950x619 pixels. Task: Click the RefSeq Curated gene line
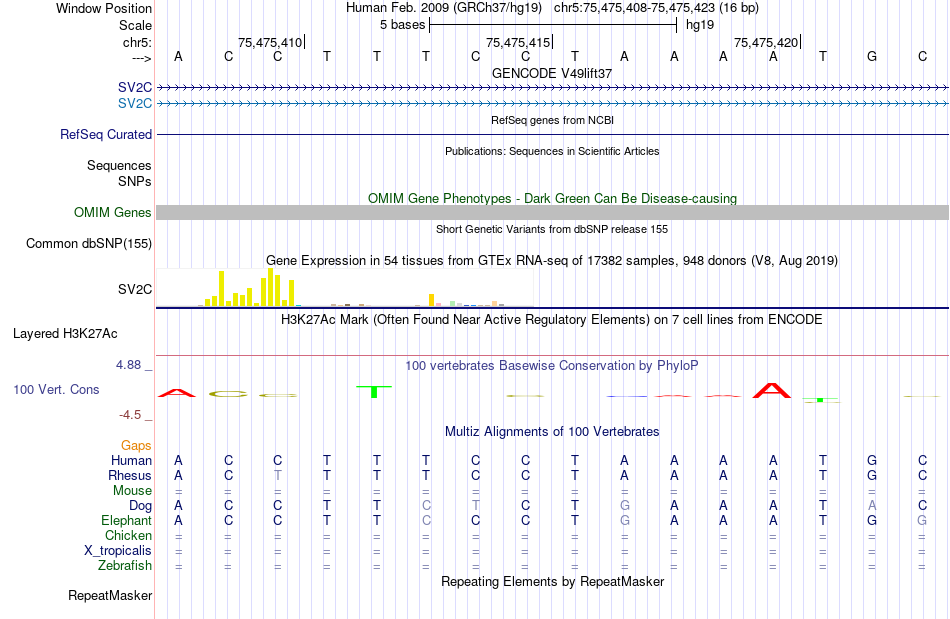[x=553, y=134]
